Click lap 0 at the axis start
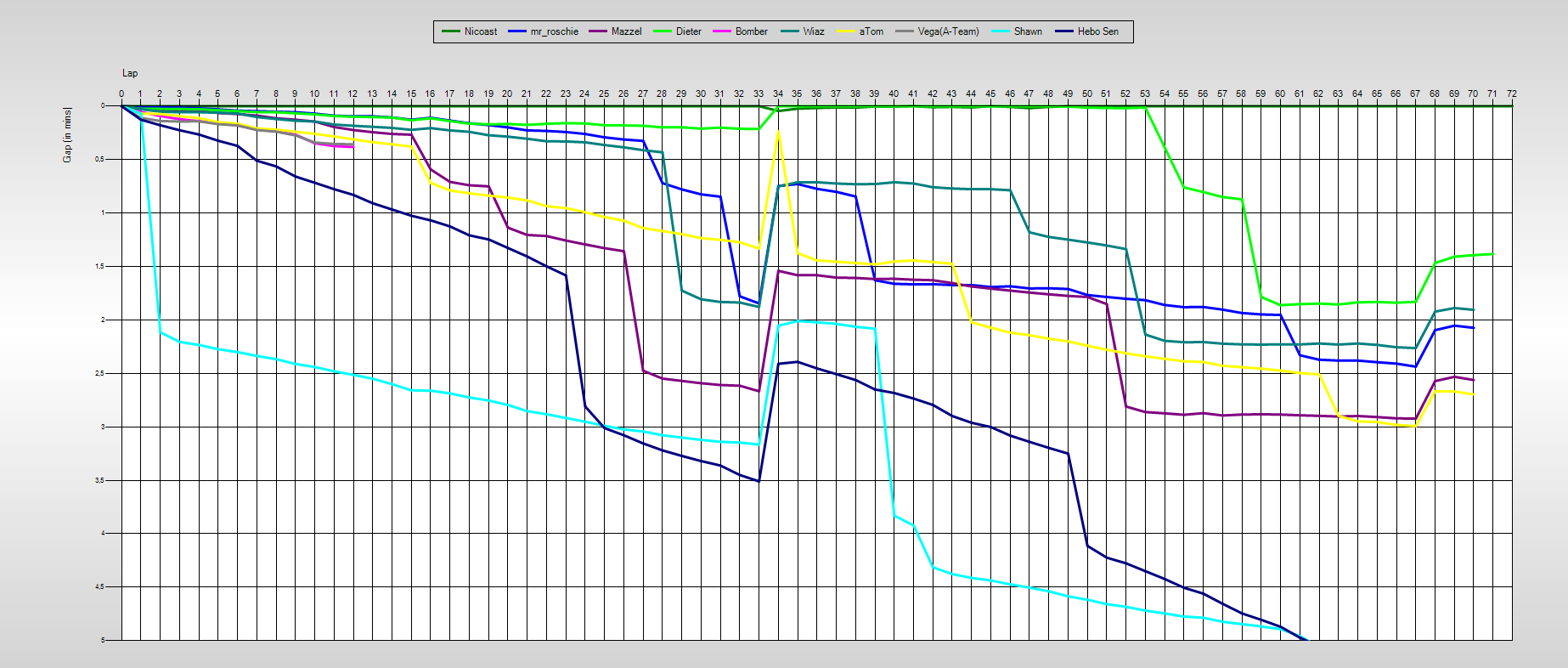 click(x=121, y=93)
